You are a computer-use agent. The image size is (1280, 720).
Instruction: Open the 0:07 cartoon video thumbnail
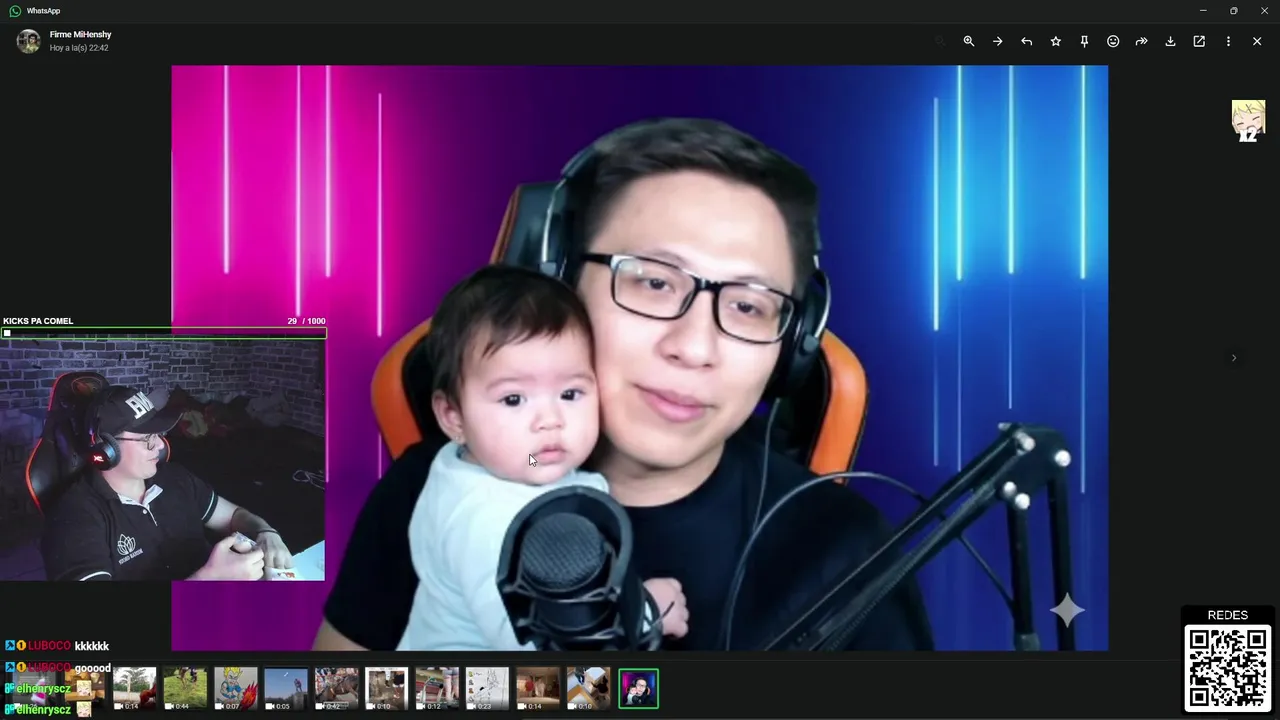tap(235, 688)
